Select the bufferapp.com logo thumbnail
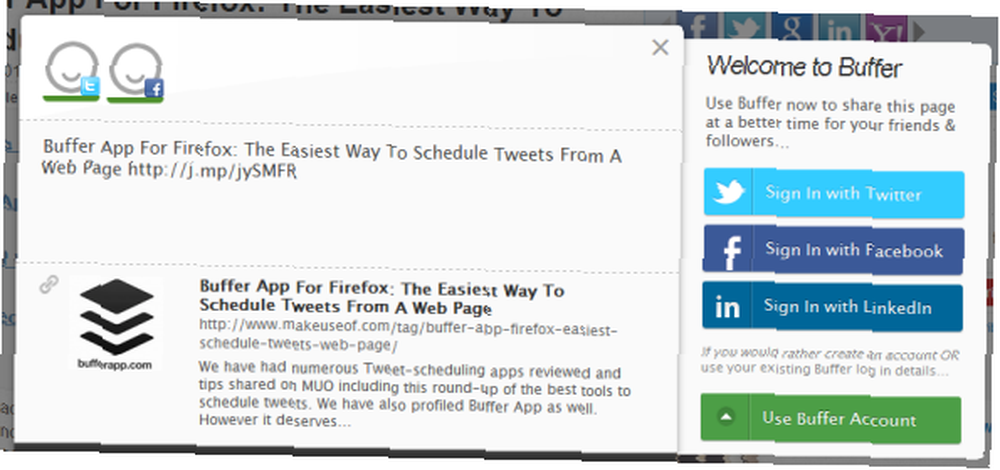Image resolution: width=1000 pixels, height=470 pixels. coord(115,323)
